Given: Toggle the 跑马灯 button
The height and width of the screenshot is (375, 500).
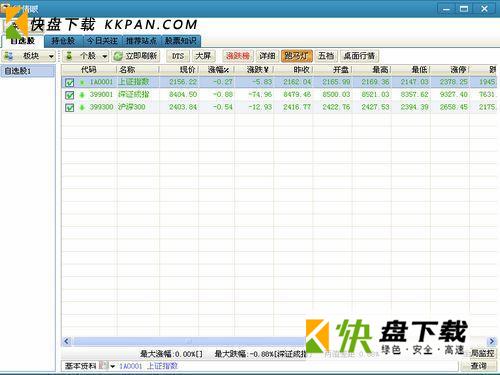Looking at the screenshot, I should (x=297, y=56).
